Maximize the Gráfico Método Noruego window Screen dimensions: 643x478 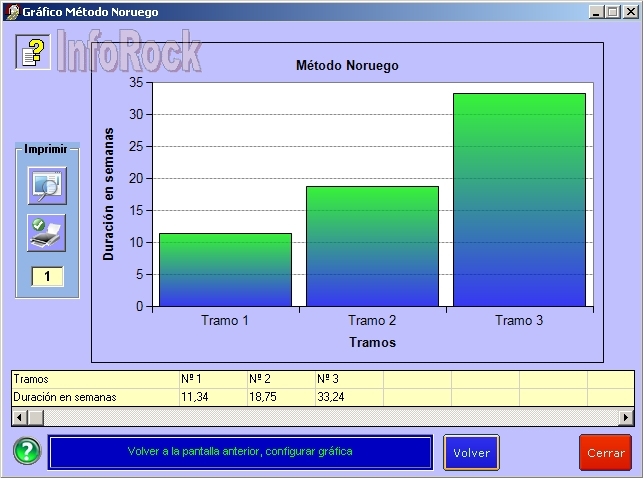(612, 11)
